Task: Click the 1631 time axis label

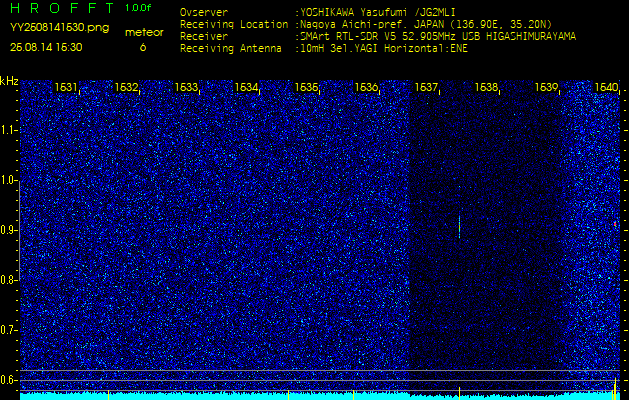Action: point(66,87)
